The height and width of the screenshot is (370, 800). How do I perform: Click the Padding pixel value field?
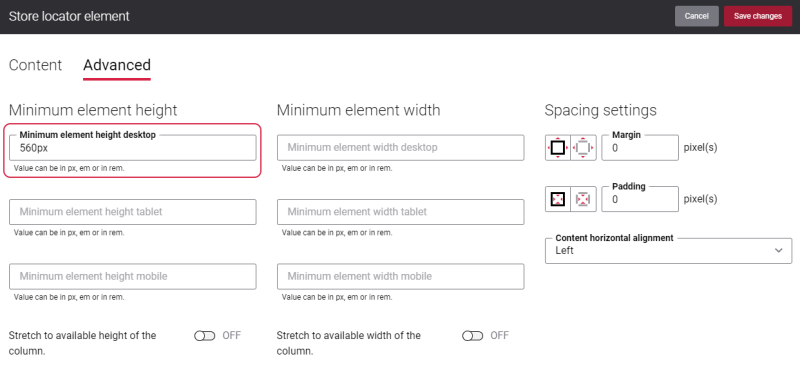tap(640, 199)
